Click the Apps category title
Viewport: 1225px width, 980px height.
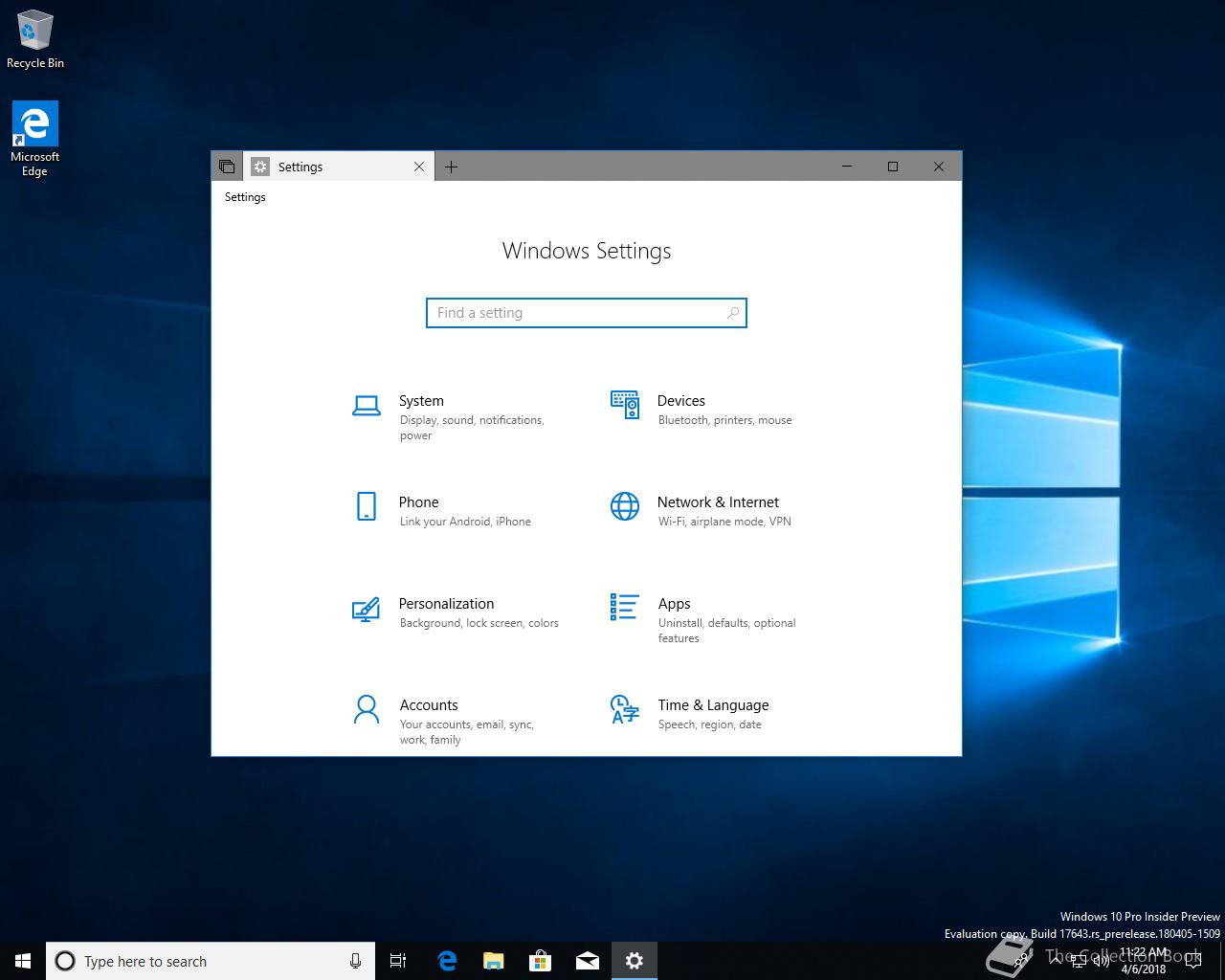[674, 604]
